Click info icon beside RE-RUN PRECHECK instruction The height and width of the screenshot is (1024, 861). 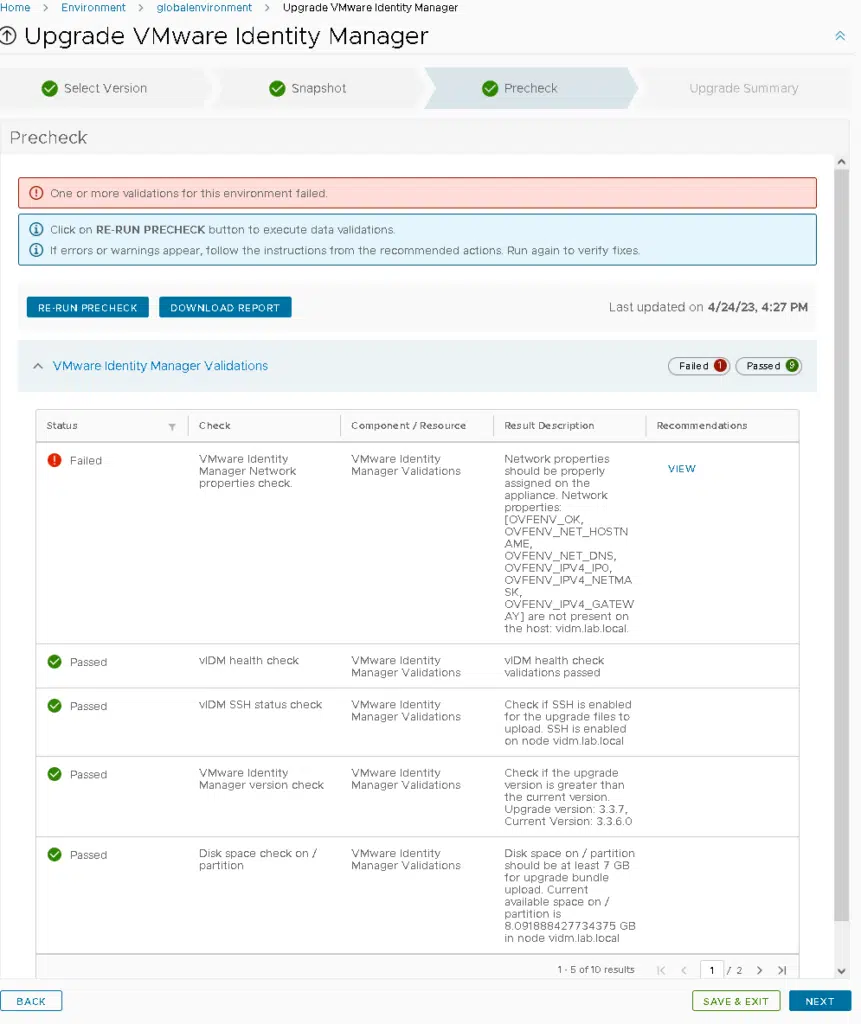click(x=37, y=229)
